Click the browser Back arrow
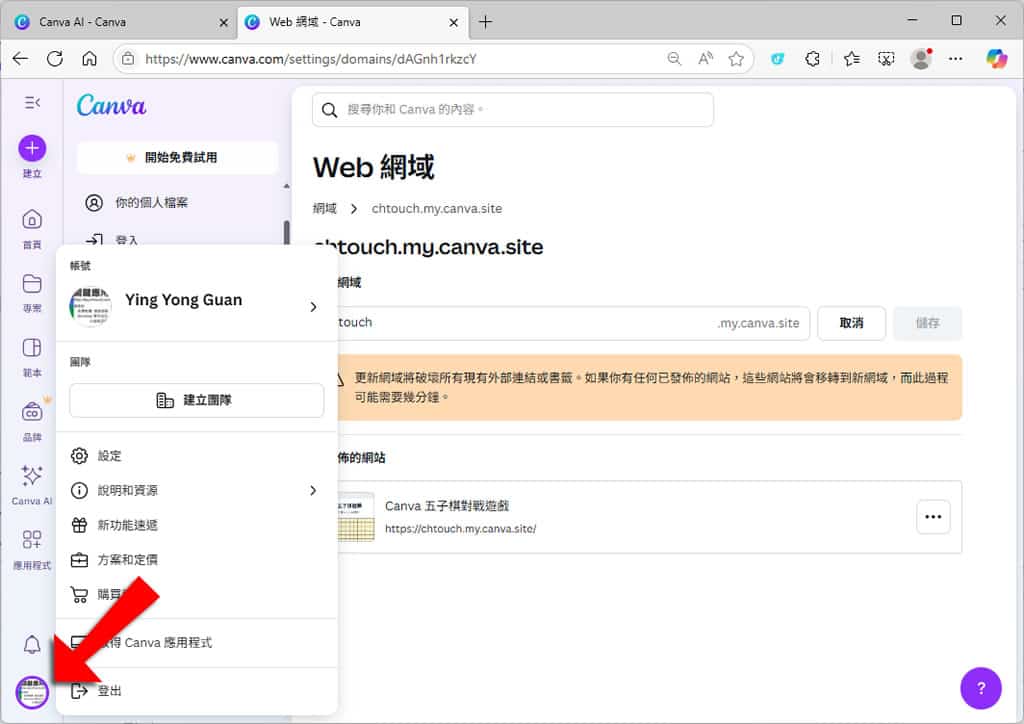Screen dimensions: 1024x724 (20, 59)
